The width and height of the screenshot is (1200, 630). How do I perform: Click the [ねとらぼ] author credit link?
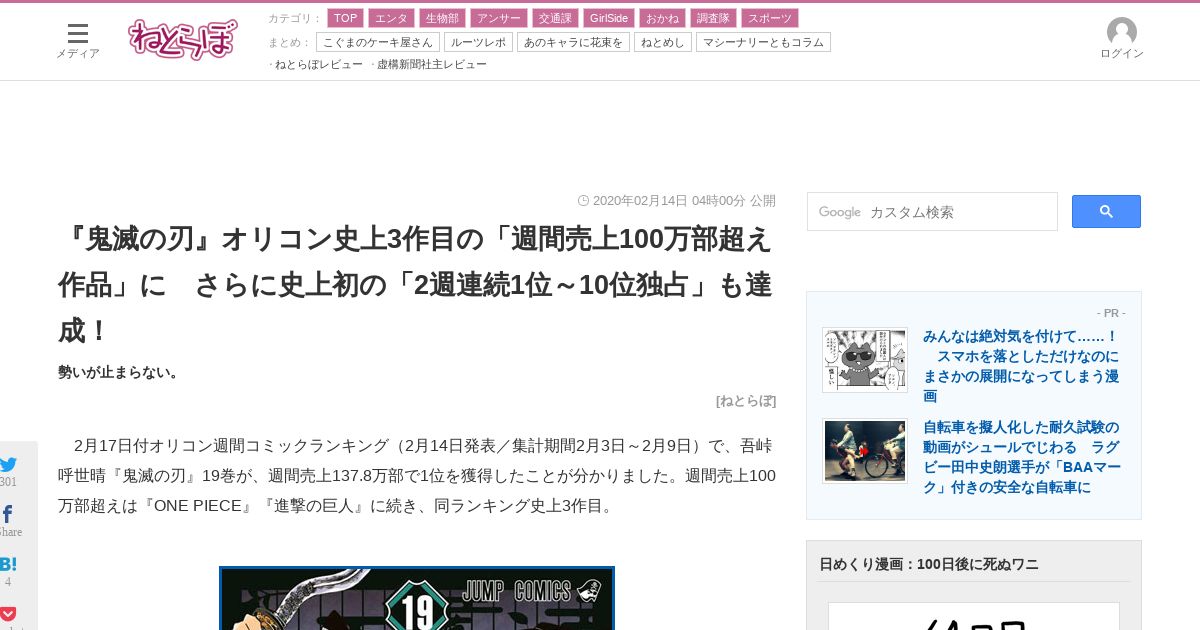click(x=746, y=400)
